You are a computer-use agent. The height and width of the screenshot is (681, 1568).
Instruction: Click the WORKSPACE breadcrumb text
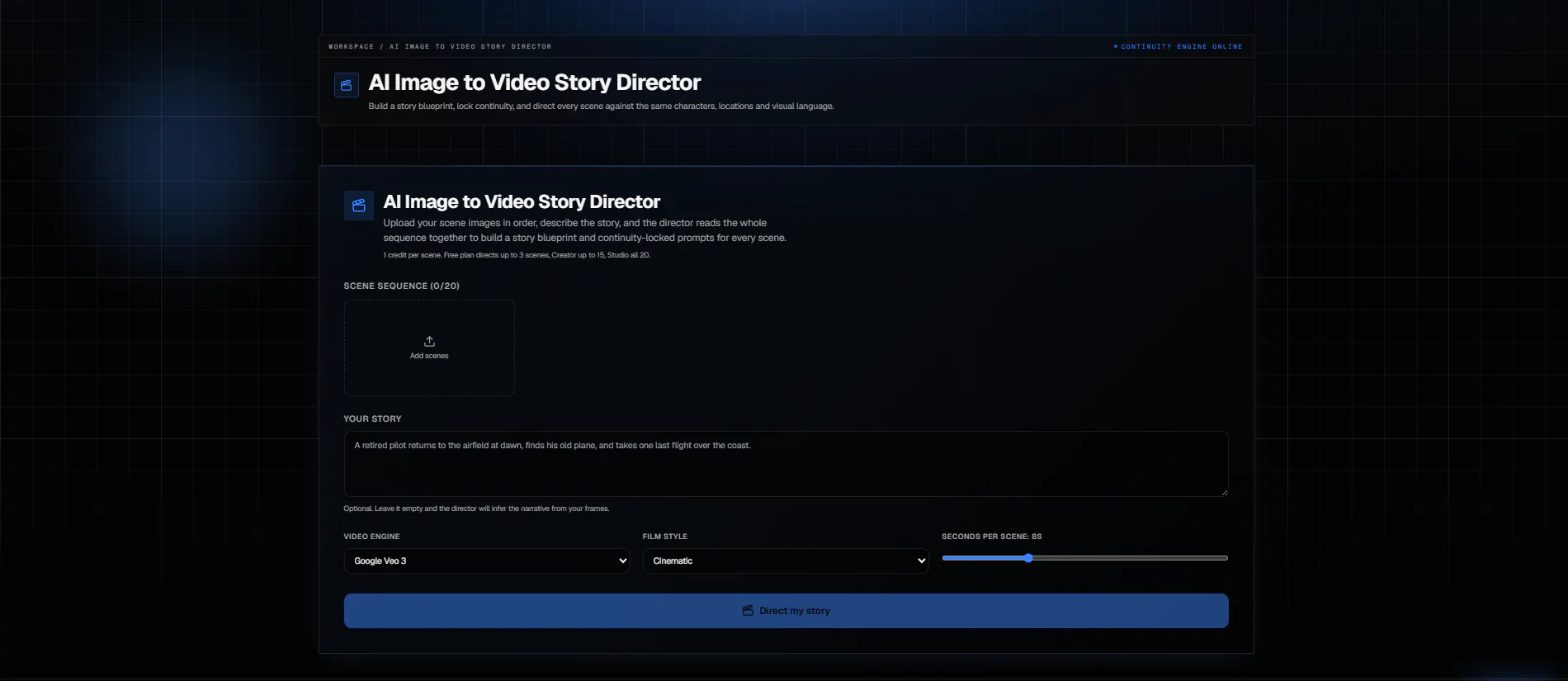pos(352,47)
